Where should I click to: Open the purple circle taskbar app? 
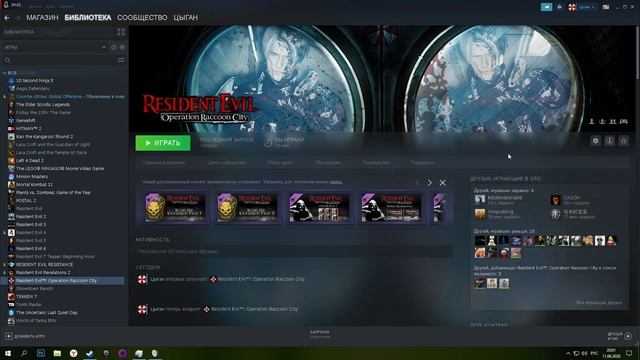[x=122, y=353]
